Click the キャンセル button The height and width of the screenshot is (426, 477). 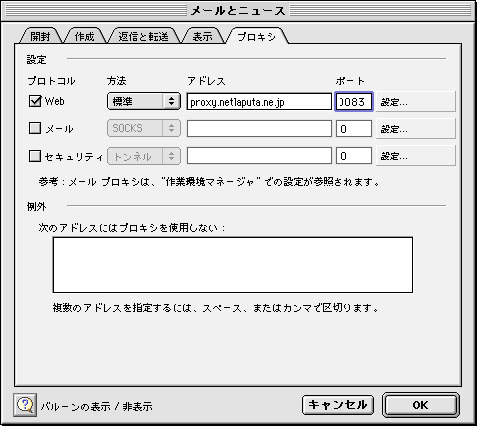click(x=338, y=405)
